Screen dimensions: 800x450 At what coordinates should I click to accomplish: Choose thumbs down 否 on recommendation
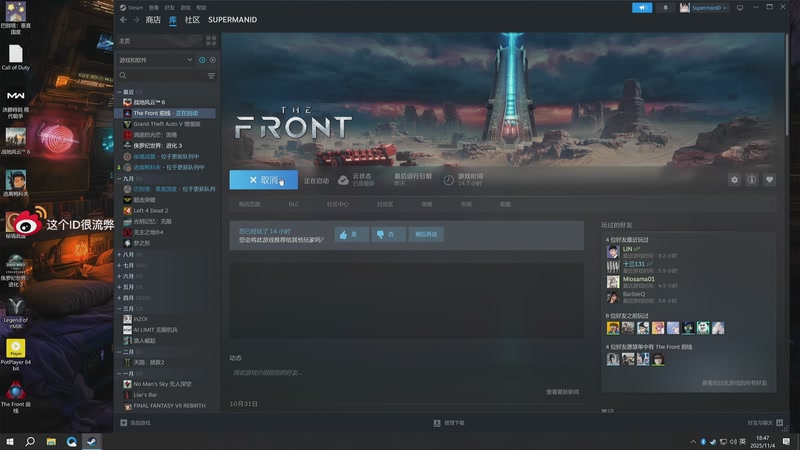pyautogui.click(x=389, y=234)
